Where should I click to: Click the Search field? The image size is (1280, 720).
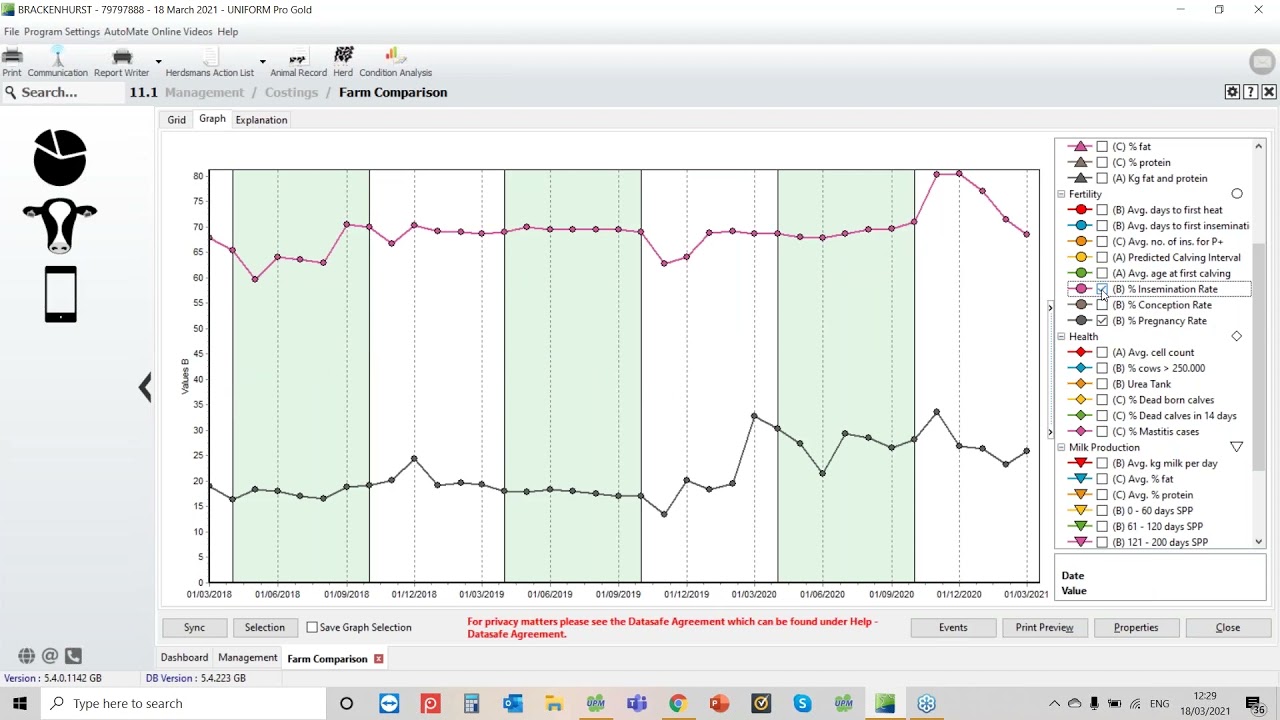(x=62, y=92)
